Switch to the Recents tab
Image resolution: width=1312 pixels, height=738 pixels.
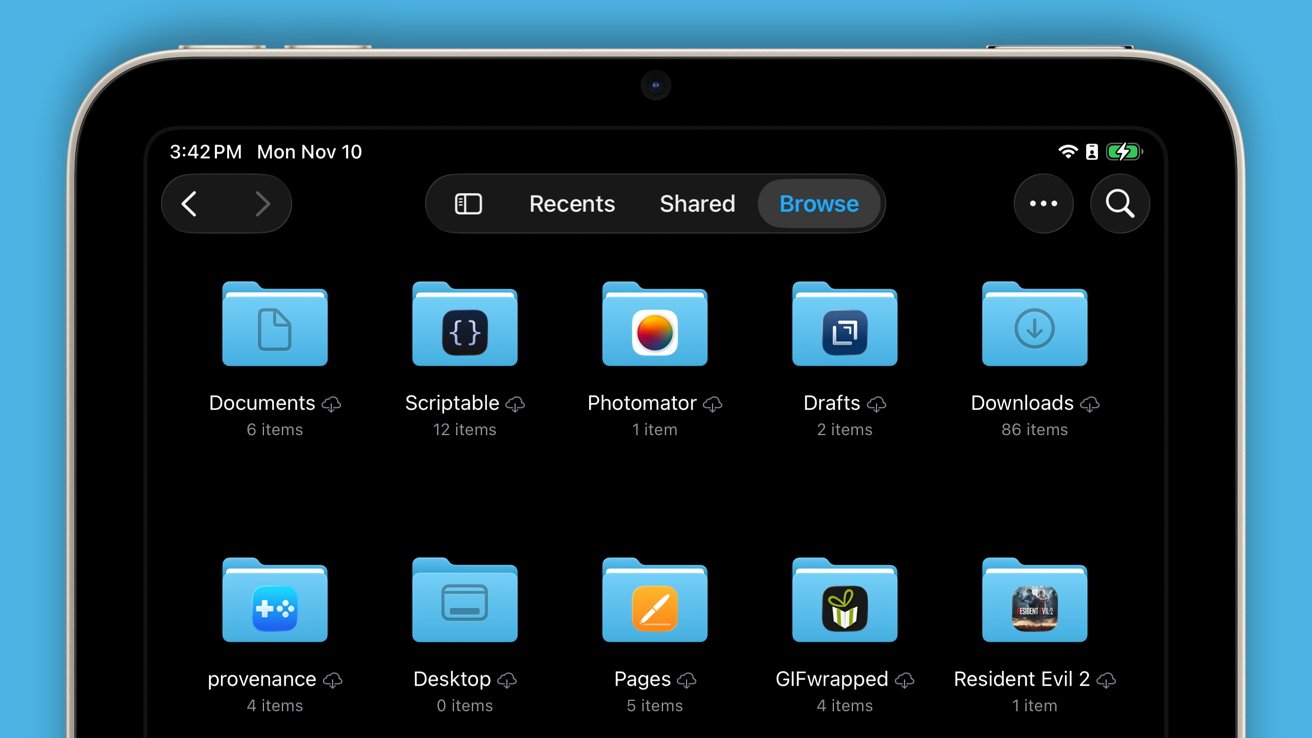572,203
